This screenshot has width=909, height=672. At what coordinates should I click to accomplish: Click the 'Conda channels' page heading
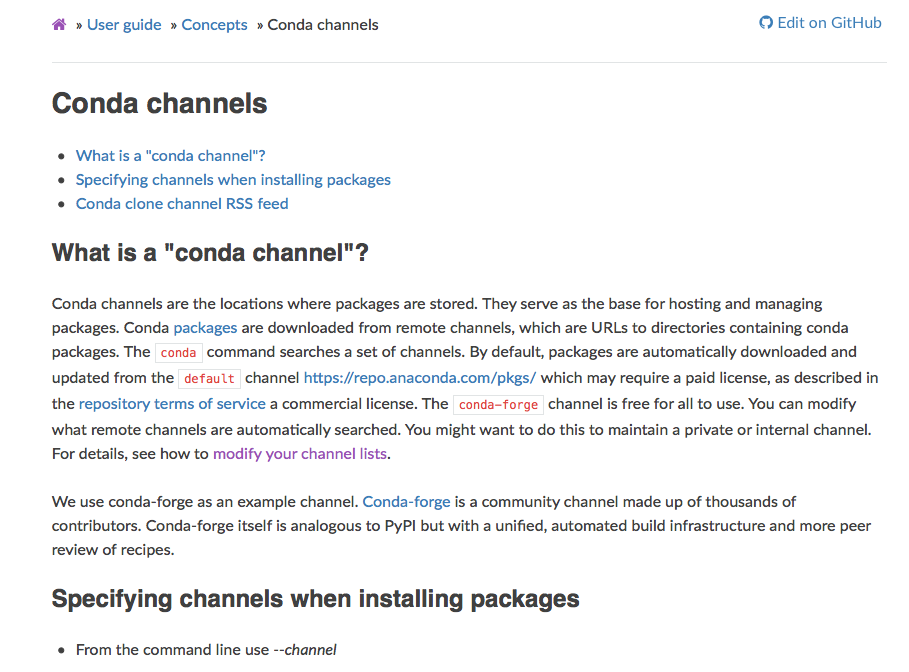click(x=159, y=103)
